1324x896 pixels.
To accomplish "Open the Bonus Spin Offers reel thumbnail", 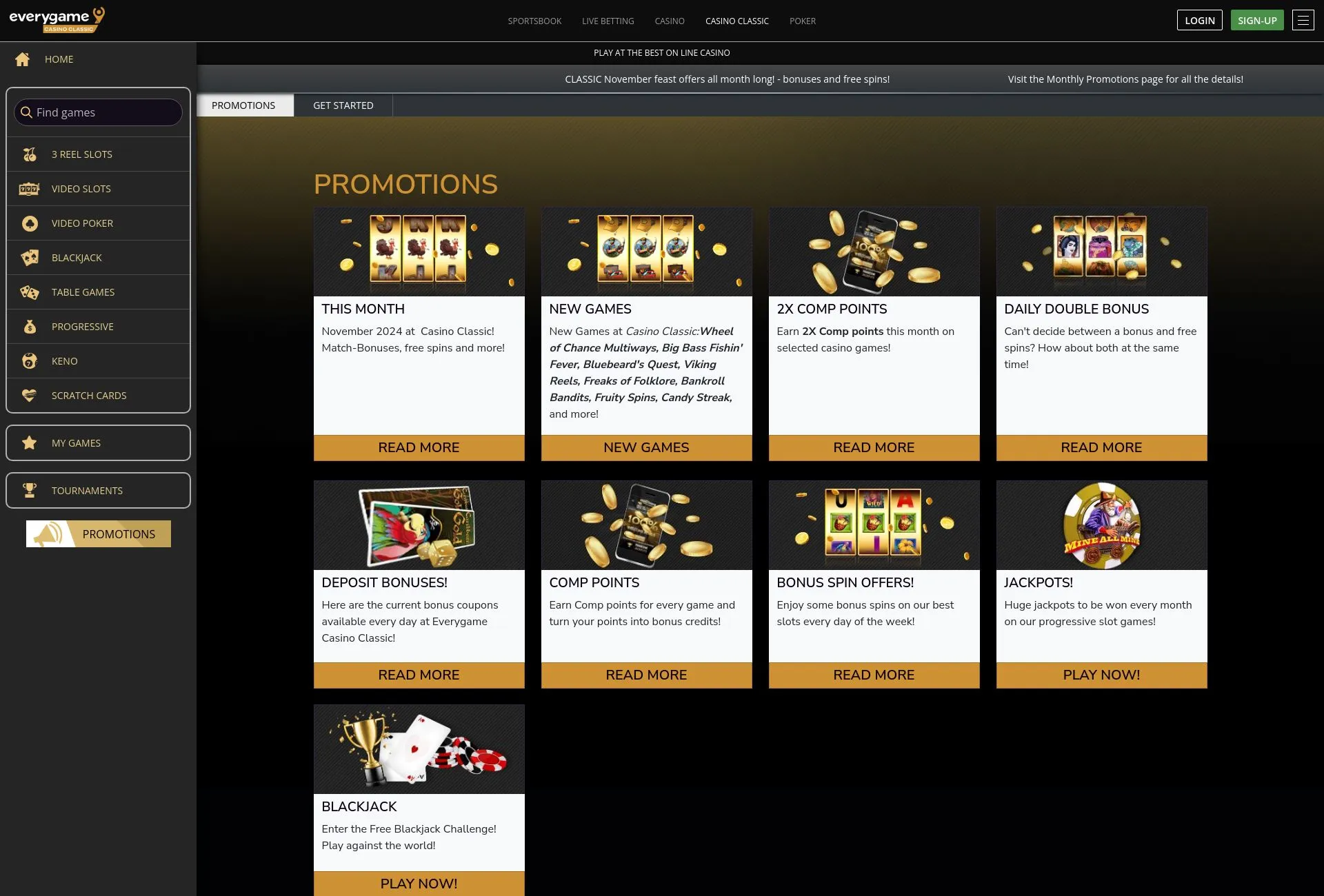I will (x=874, y=525).
